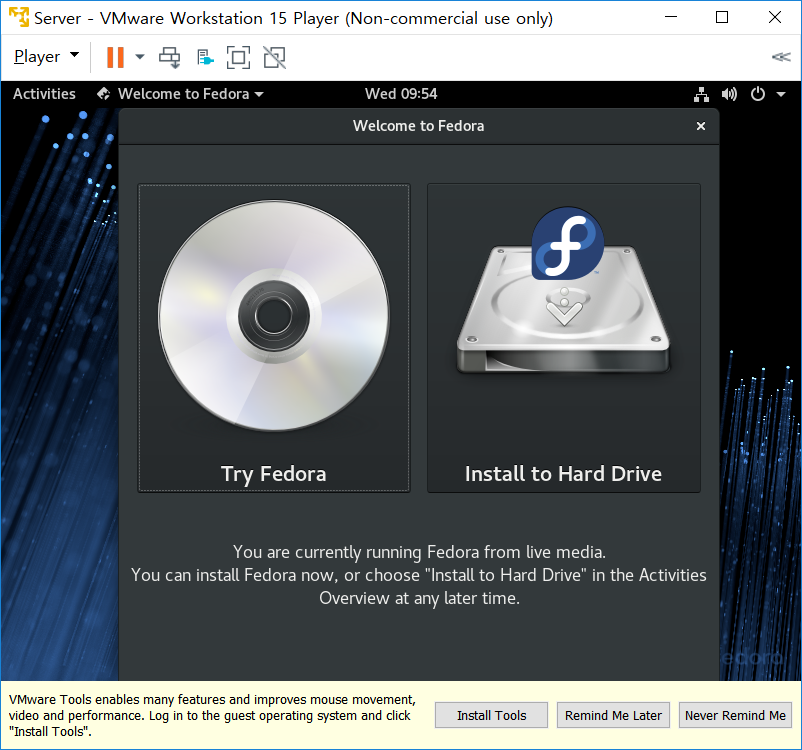Click Remind Me Later button
Image resolution: width=802 pixels, height=750 pixels.
613,715
